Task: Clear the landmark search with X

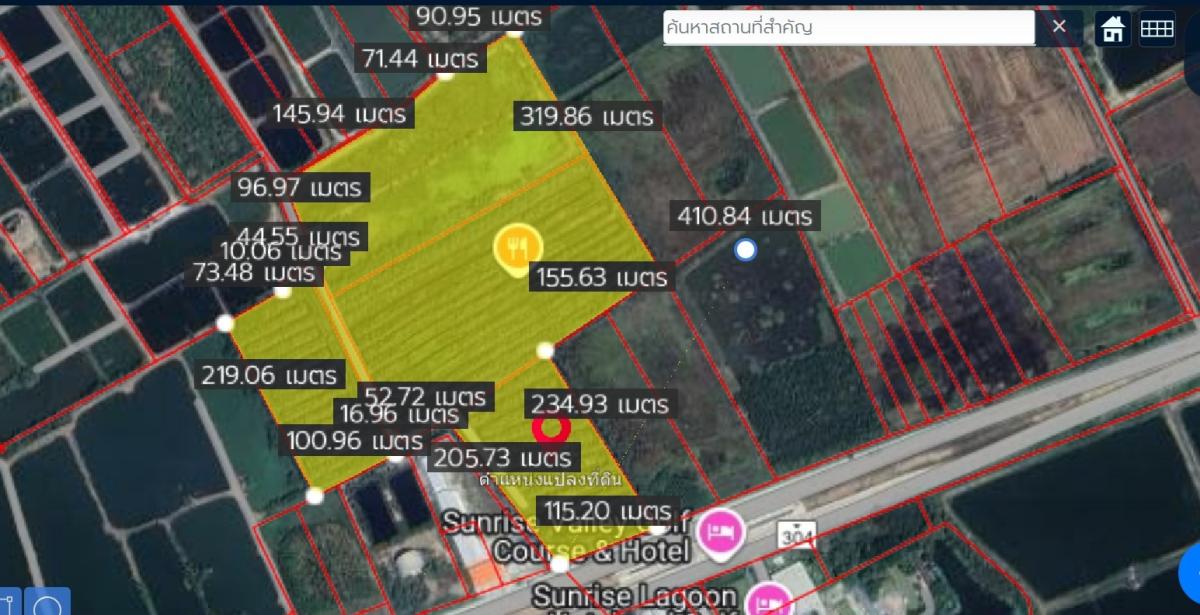Action: 1059,27
